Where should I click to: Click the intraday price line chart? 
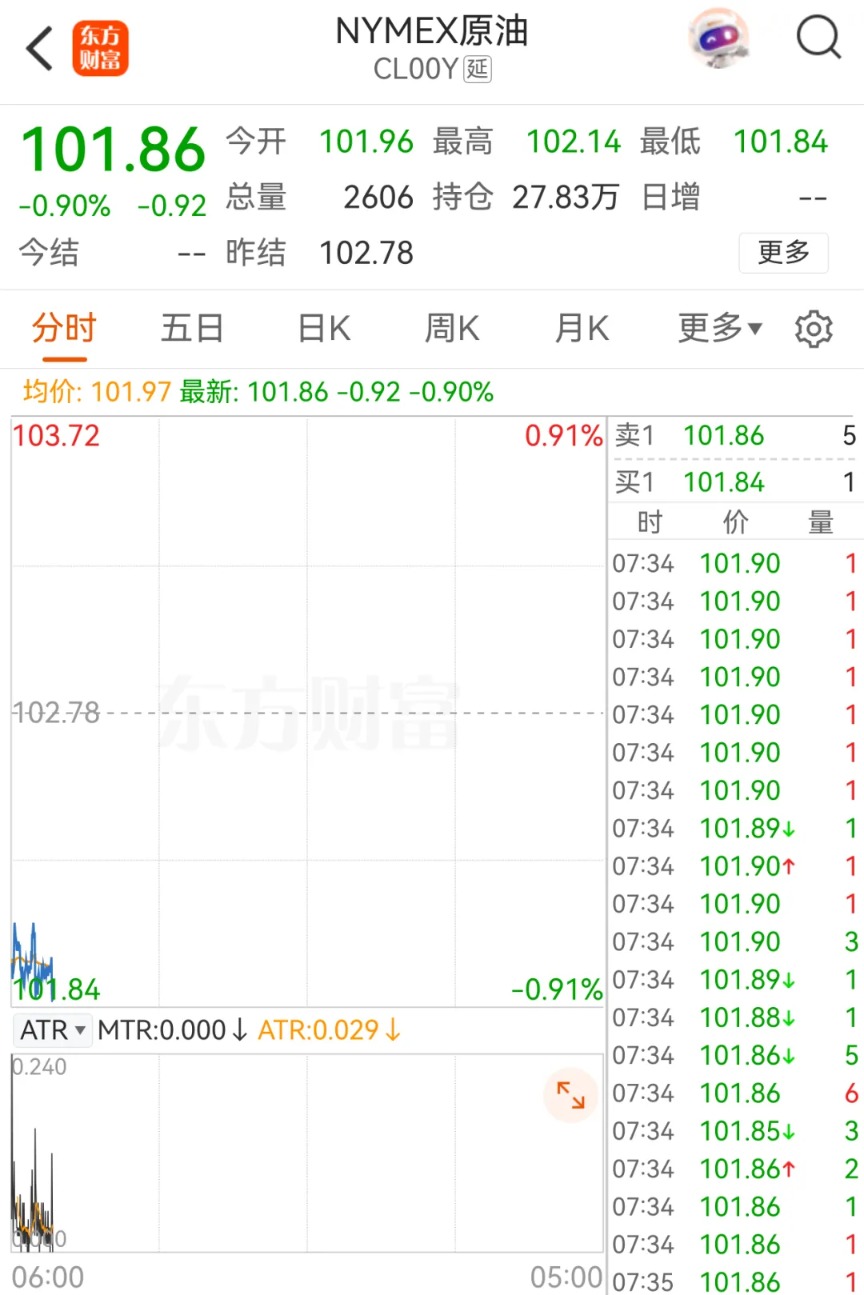pyautogui.click(x=308, y=712)
